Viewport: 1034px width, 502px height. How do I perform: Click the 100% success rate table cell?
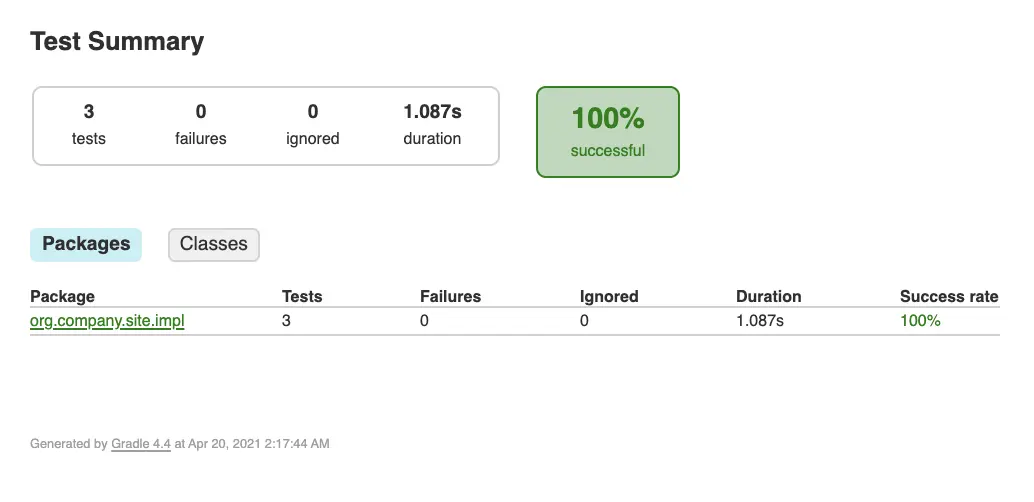click(x=920, y=321)
